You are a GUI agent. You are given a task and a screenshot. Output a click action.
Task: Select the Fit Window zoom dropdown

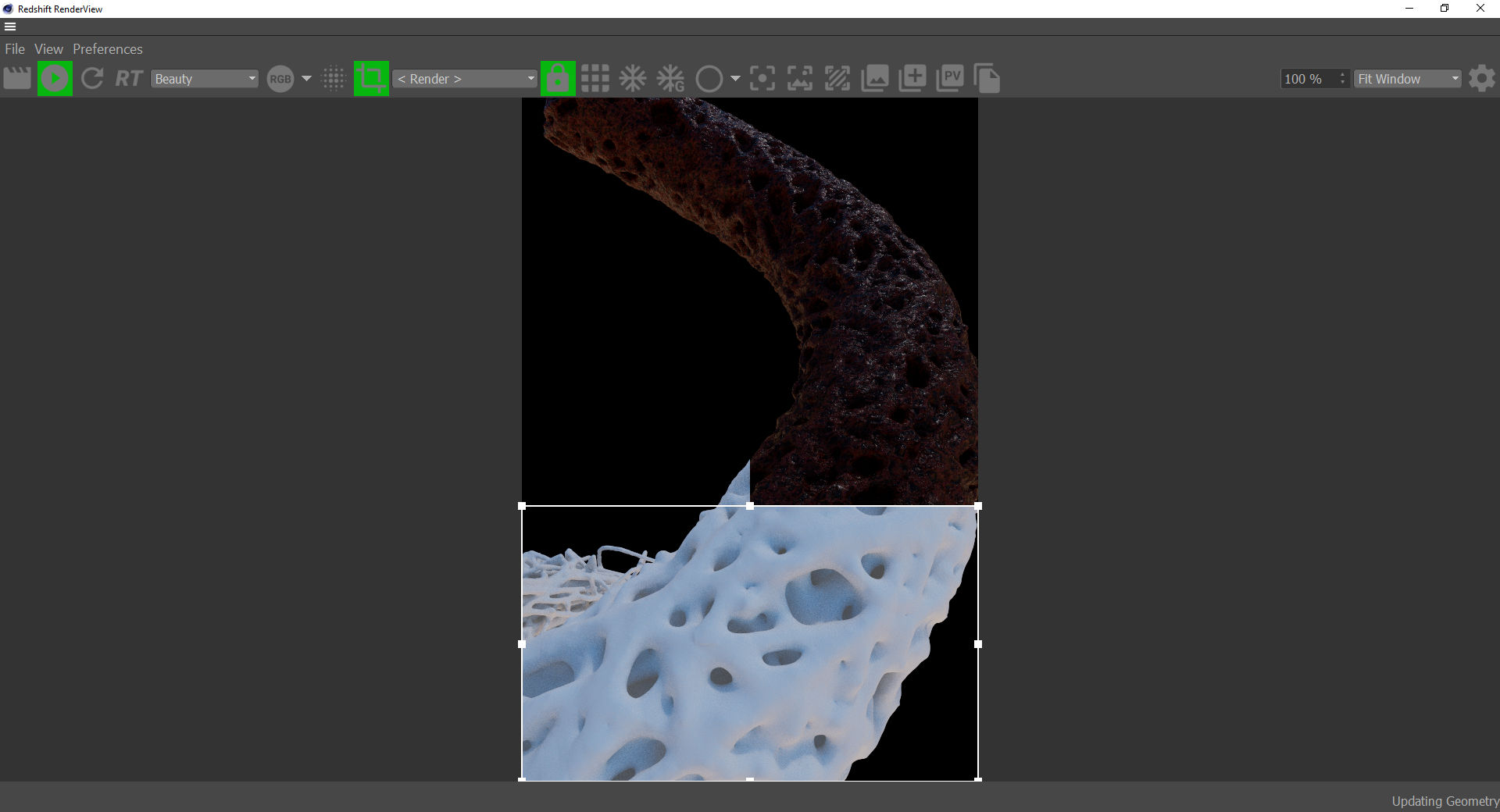click(1407, 79)
